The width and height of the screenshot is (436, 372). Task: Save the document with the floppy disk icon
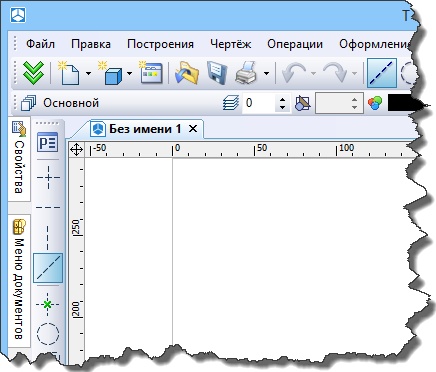(217, 72)
